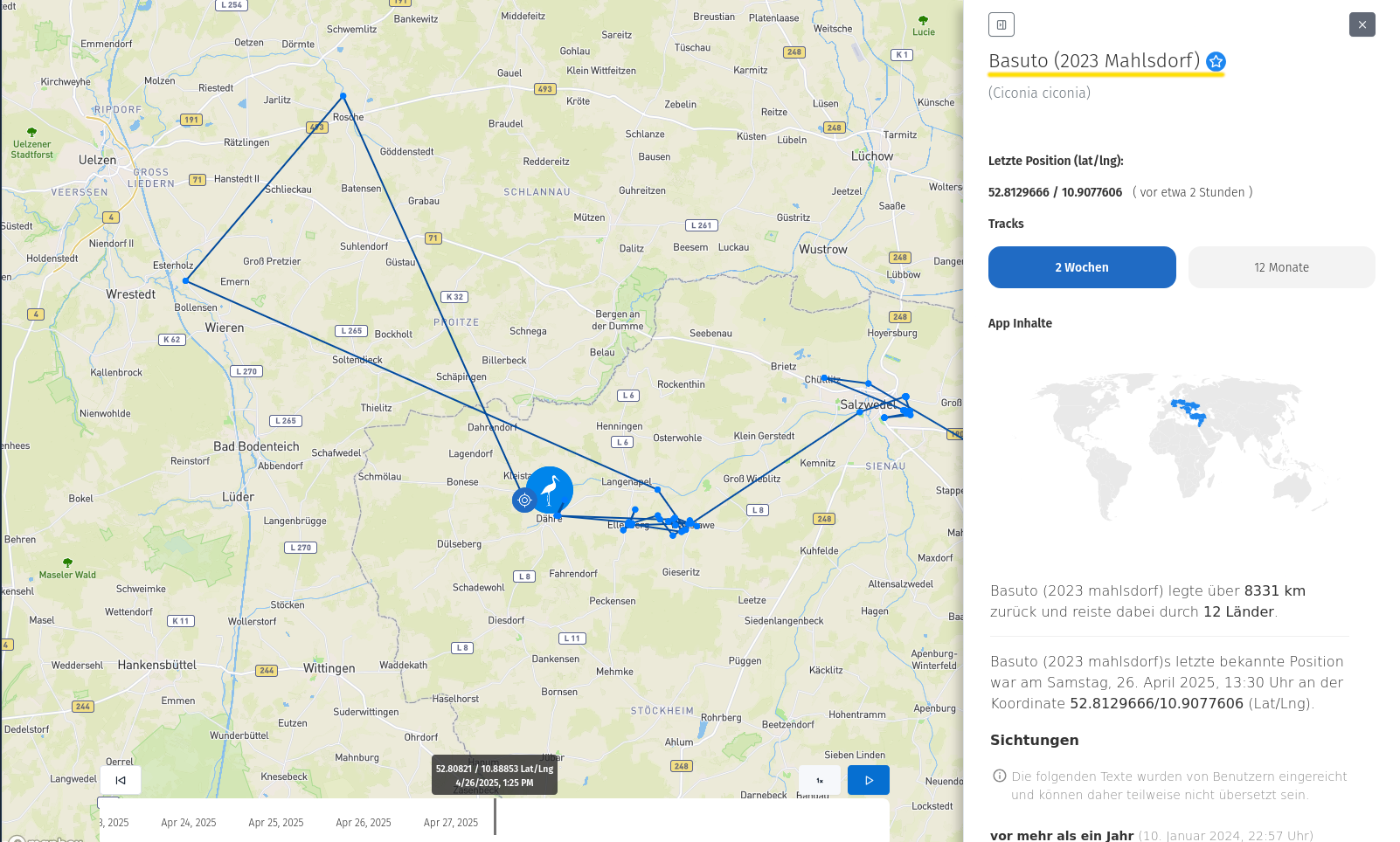Viewport: 1400px width, 842px height.
Task: Change the 1x playback speed
Action: 820,780
